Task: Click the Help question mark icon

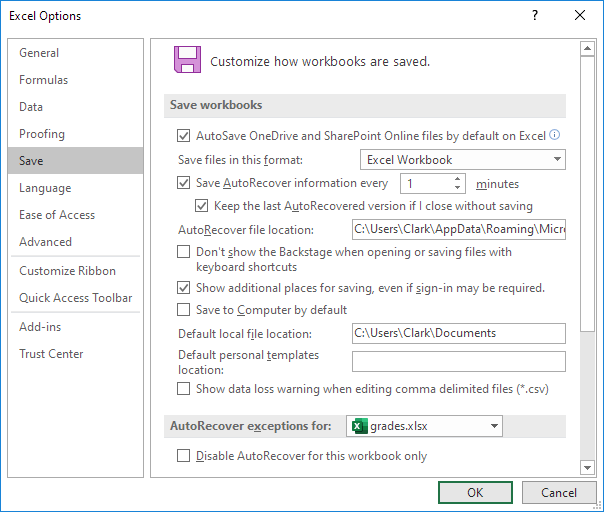Action: (x=535, y=16)
